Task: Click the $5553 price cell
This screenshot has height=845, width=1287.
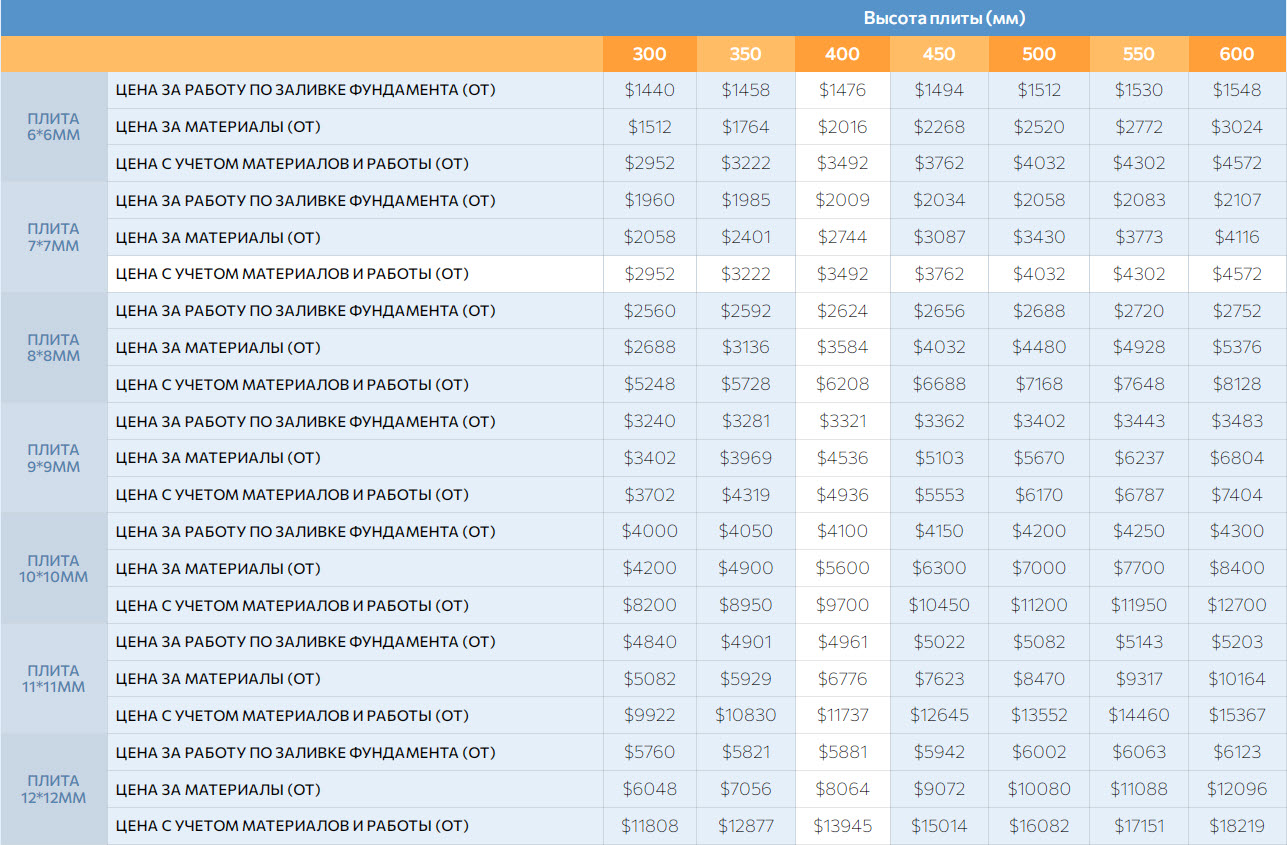Action: [939, 495]
